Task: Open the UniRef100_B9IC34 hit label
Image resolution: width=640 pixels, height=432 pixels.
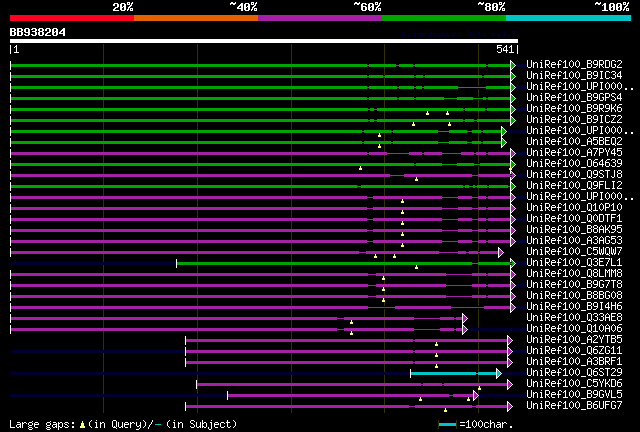Action: pos(574,76)
